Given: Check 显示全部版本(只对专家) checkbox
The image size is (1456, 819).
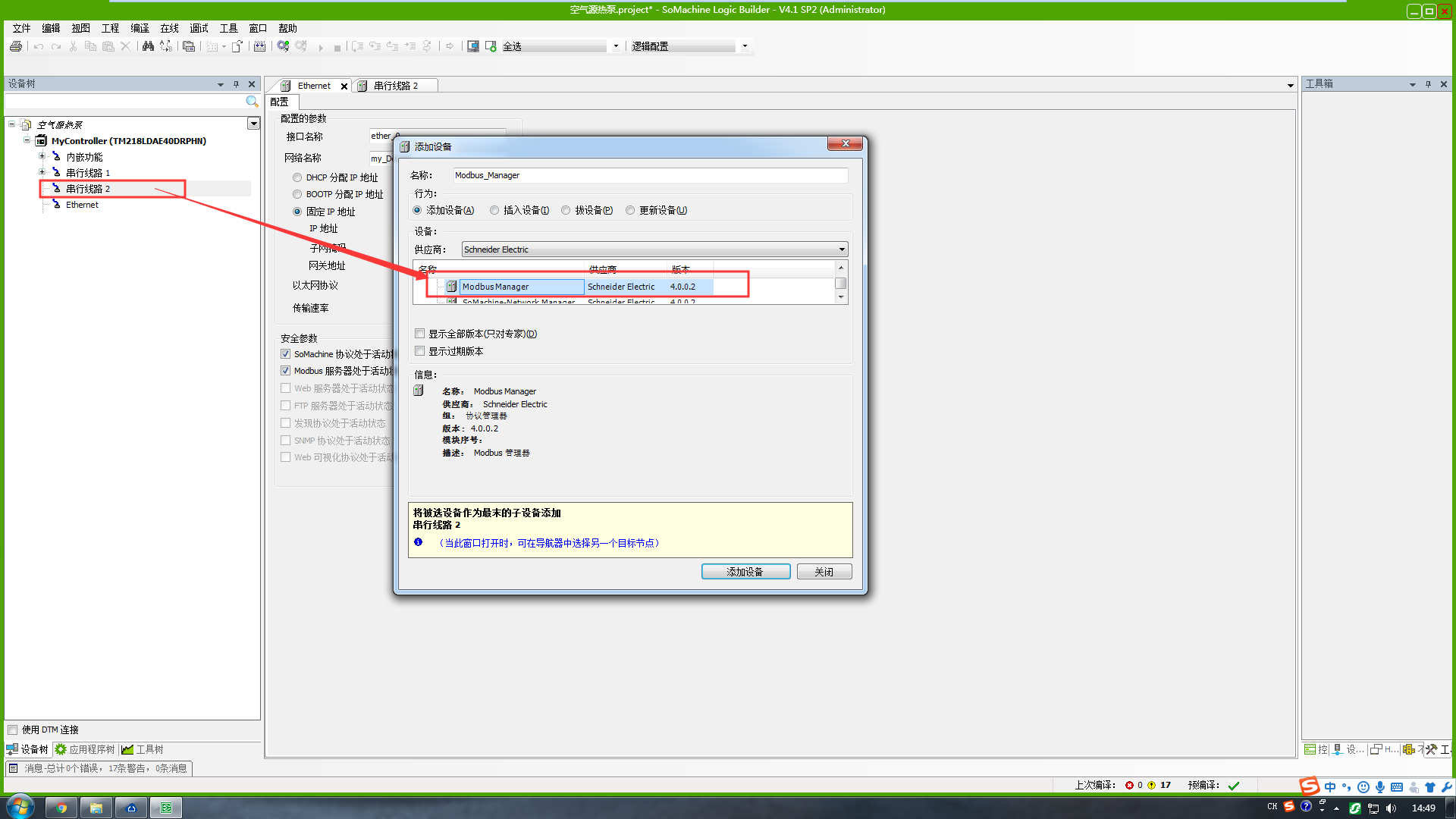Looking at the screenshot, I should (x=419, y=334).
